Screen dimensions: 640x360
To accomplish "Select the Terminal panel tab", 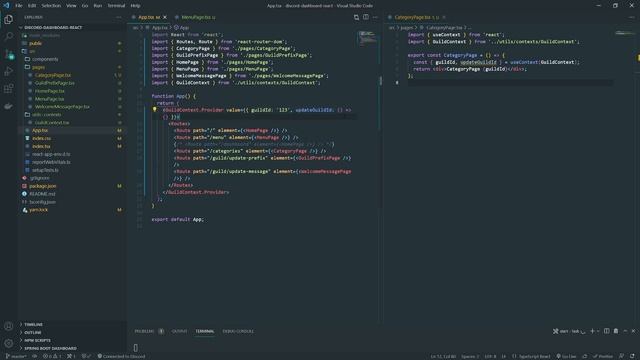I will [x=204, y=331].
